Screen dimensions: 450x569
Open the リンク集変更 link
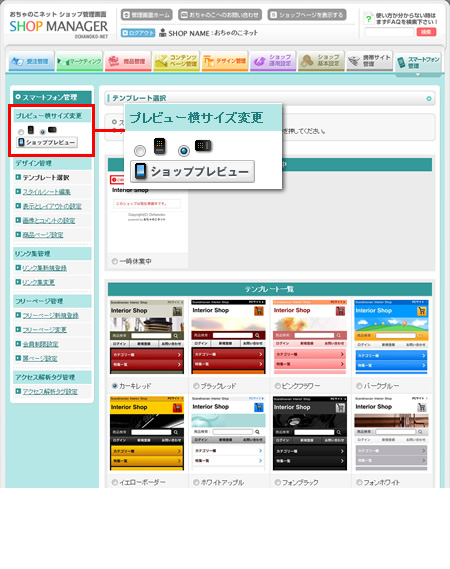click(x=38, y=282)
